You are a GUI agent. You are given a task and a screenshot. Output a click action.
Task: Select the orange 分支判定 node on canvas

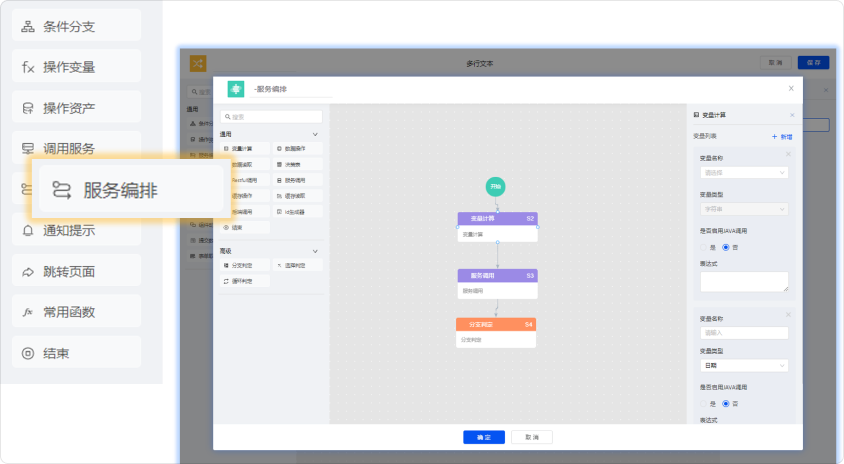click(x=495, y=332)
